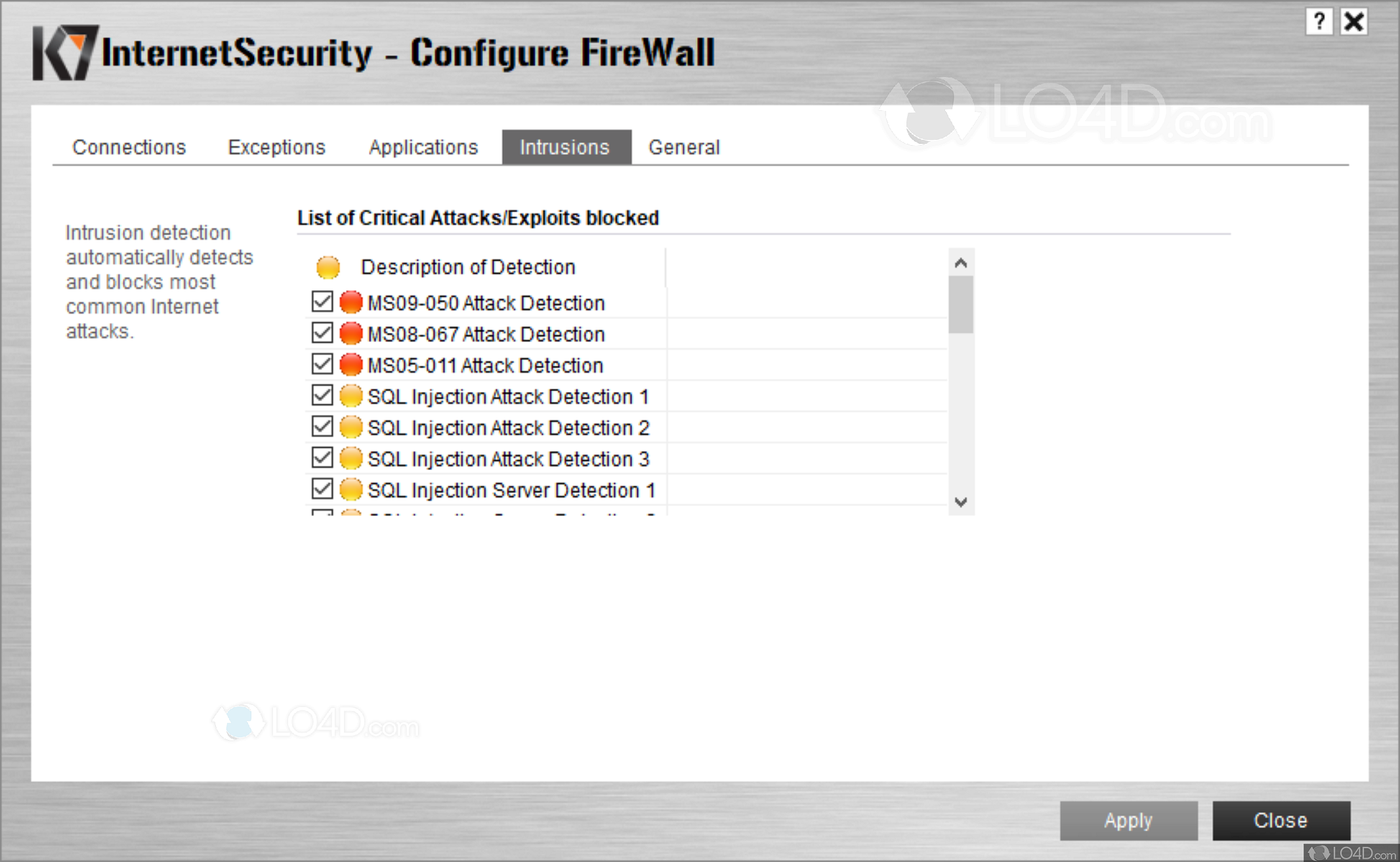Click the List of Critical Attacks/Exploits blocked heading
1400x862 pixels.
(x=478, y=217)
